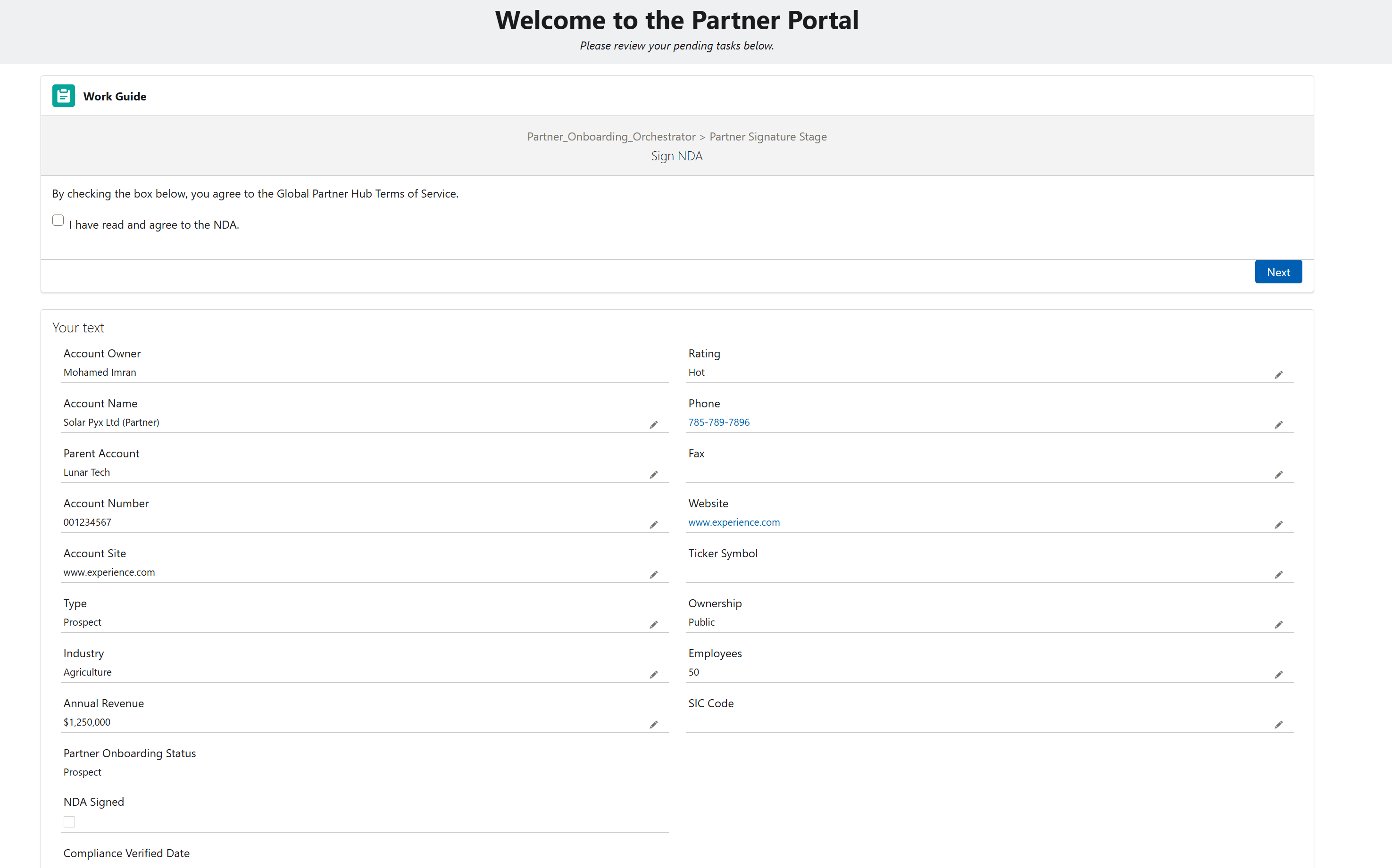The image size is (1392, 868).
Task: Edit the Ownership field pencil icon
Action: pos(1278,625)
